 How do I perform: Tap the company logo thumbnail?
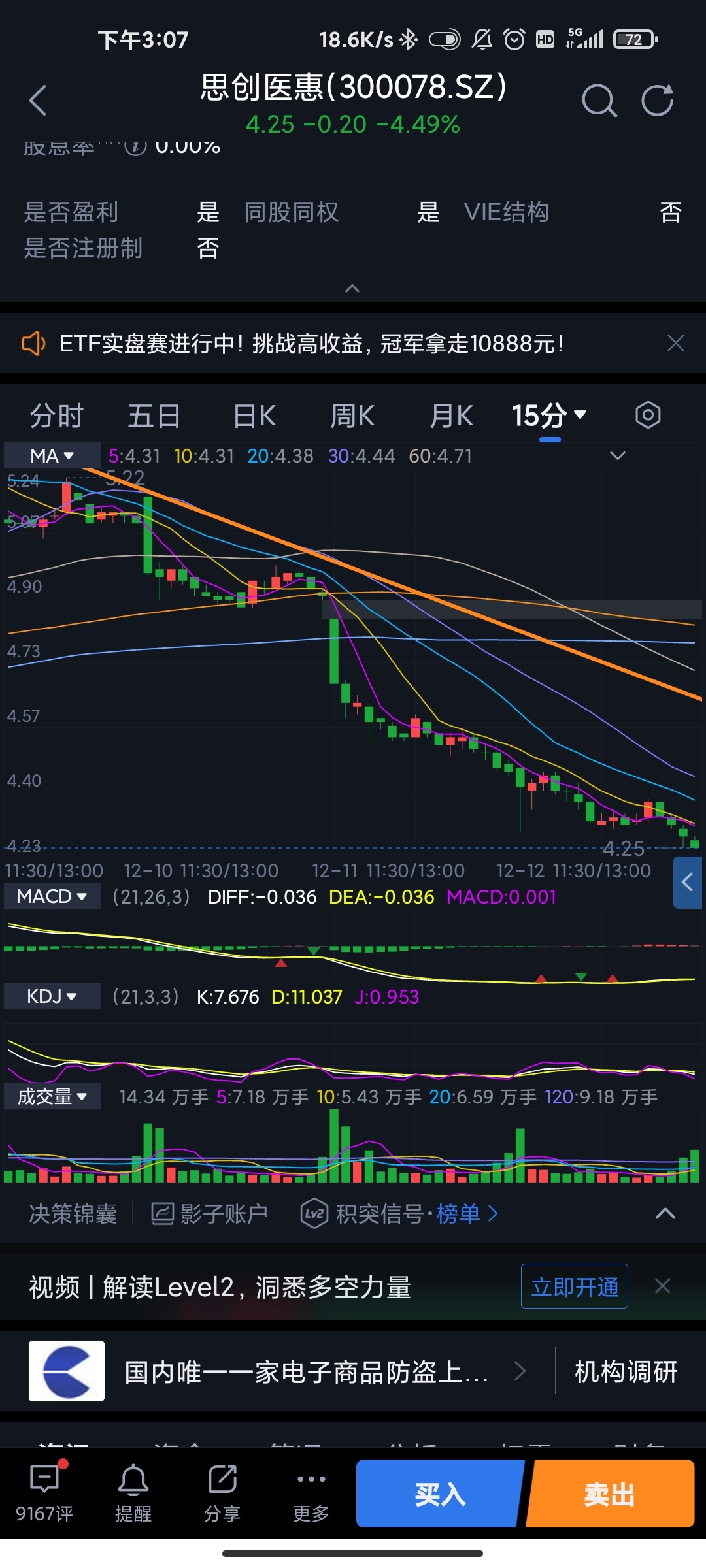pos(67,1371)
